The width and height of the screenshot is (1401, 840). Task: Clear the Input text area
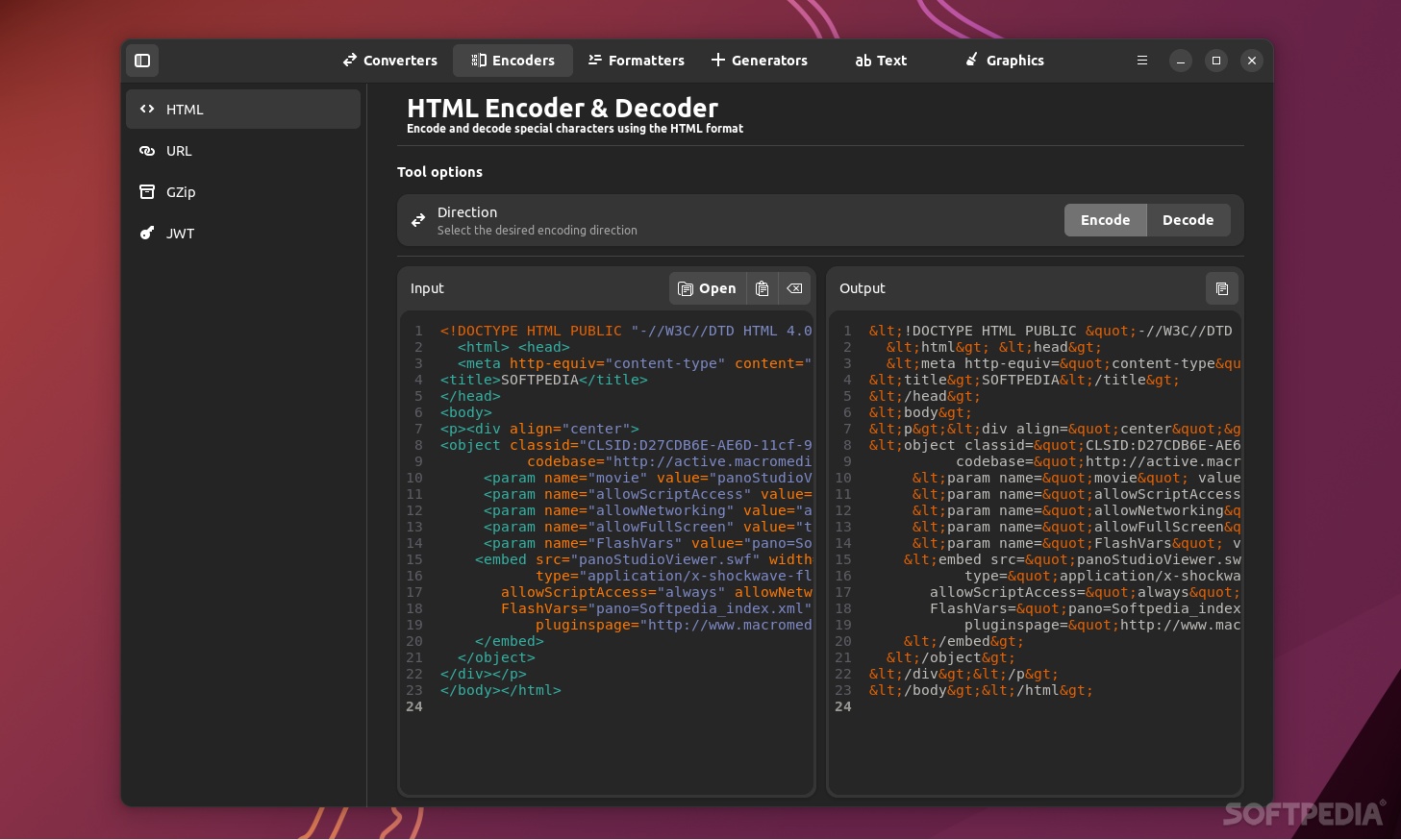(x=794, y=288)
